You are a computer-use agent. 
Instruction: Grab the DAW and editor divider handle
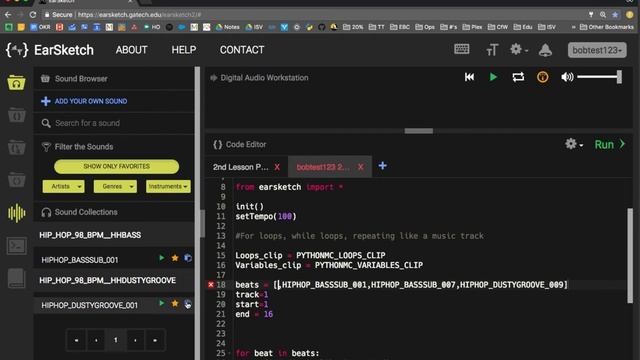419,131
